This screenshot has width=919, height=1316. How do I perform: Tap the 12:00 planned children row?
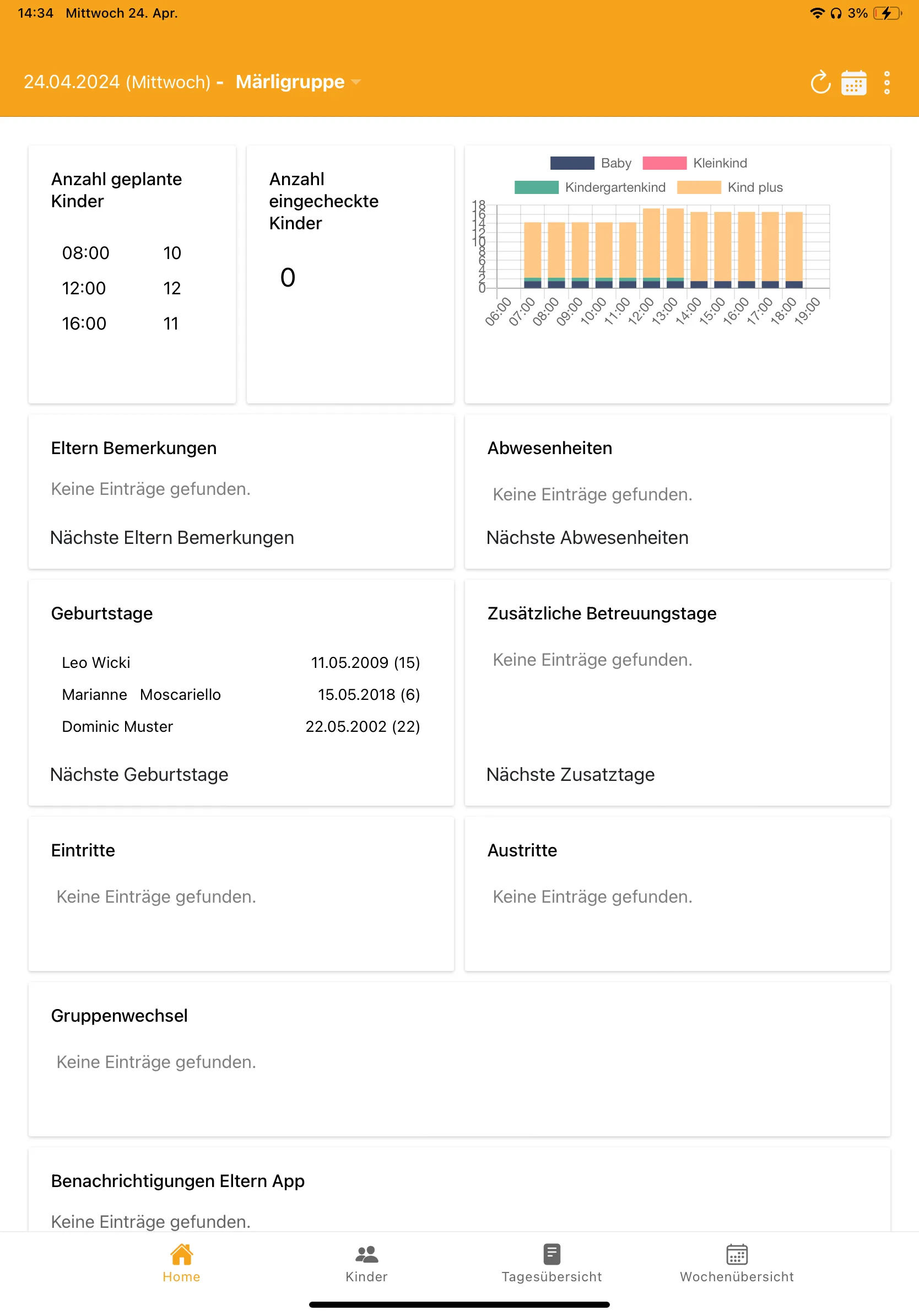[x=121, y=288]
